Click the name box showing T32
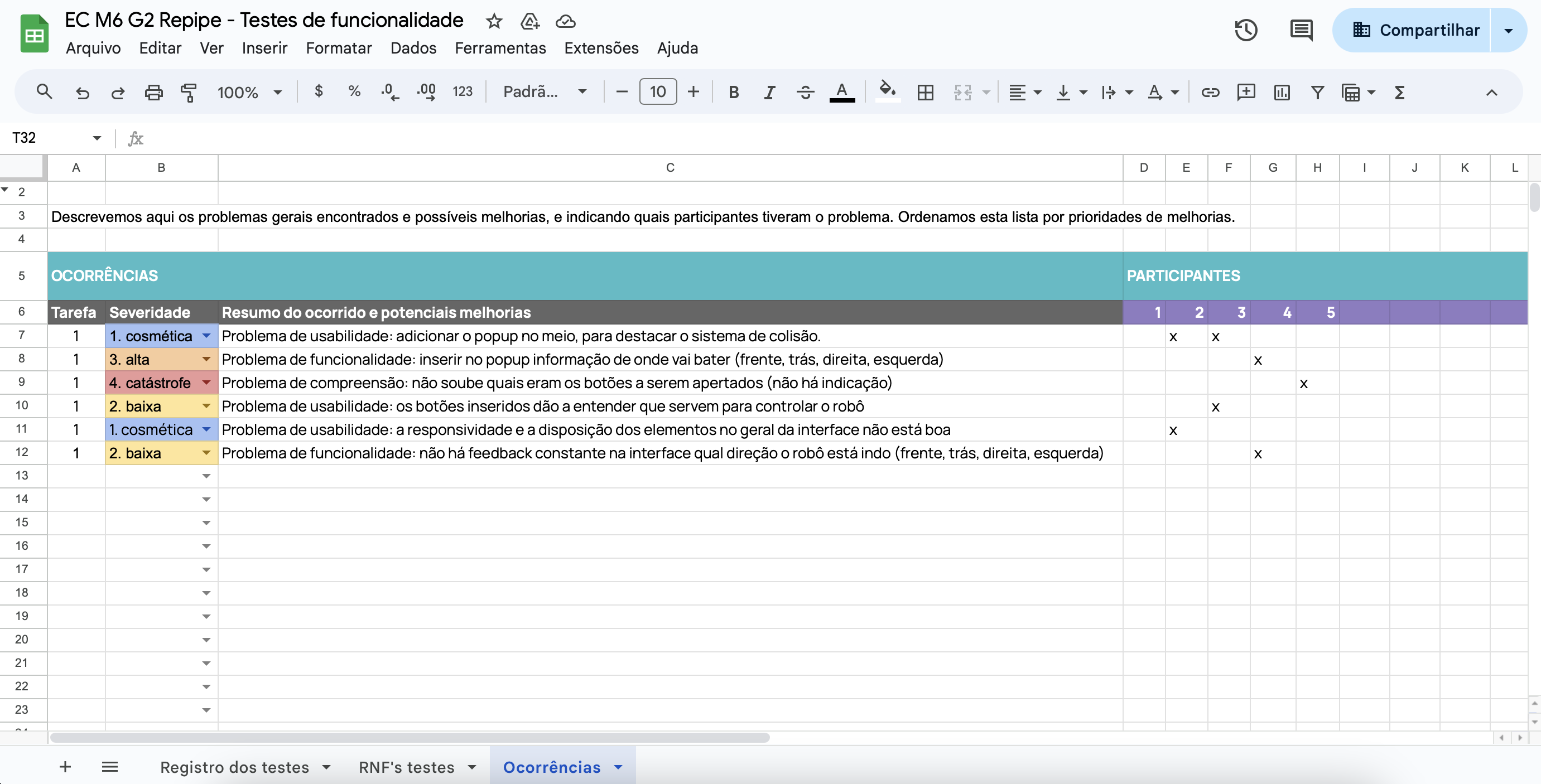The image size is (1541, 784). click(x=56, y=138)
